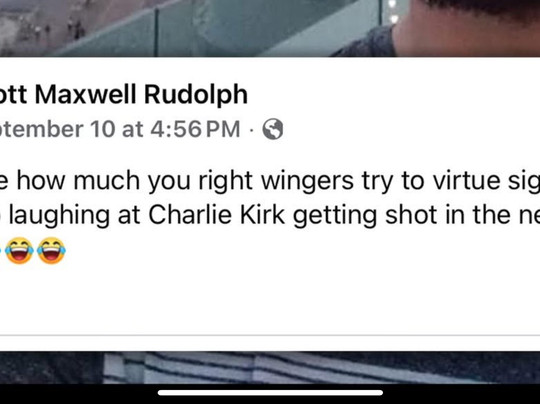Click the globe public-audience icon
The height and width of the screenshot is (404, 540).
pyautogui.click(x=273, y=129)
